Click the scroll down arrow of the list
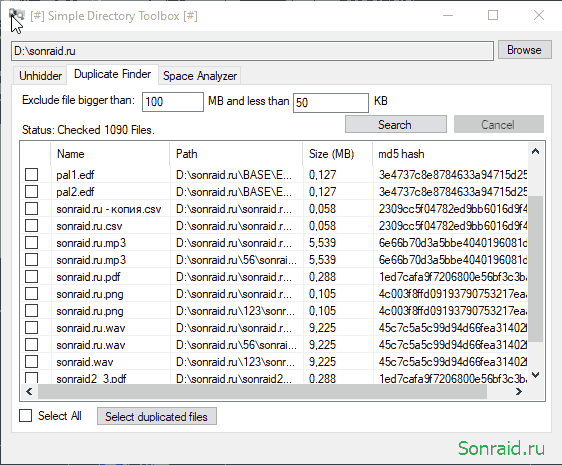 (535, 375)
